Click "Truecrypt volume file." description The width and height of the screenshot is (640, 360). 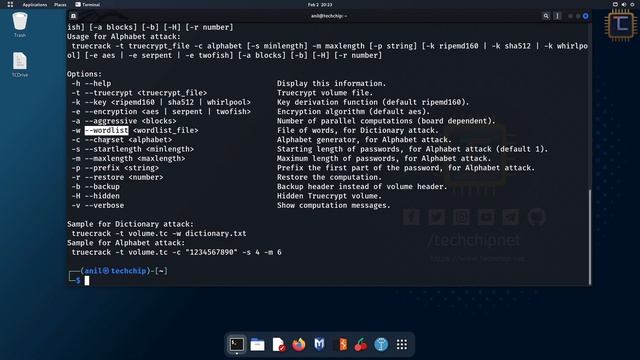tap(325, 93)
